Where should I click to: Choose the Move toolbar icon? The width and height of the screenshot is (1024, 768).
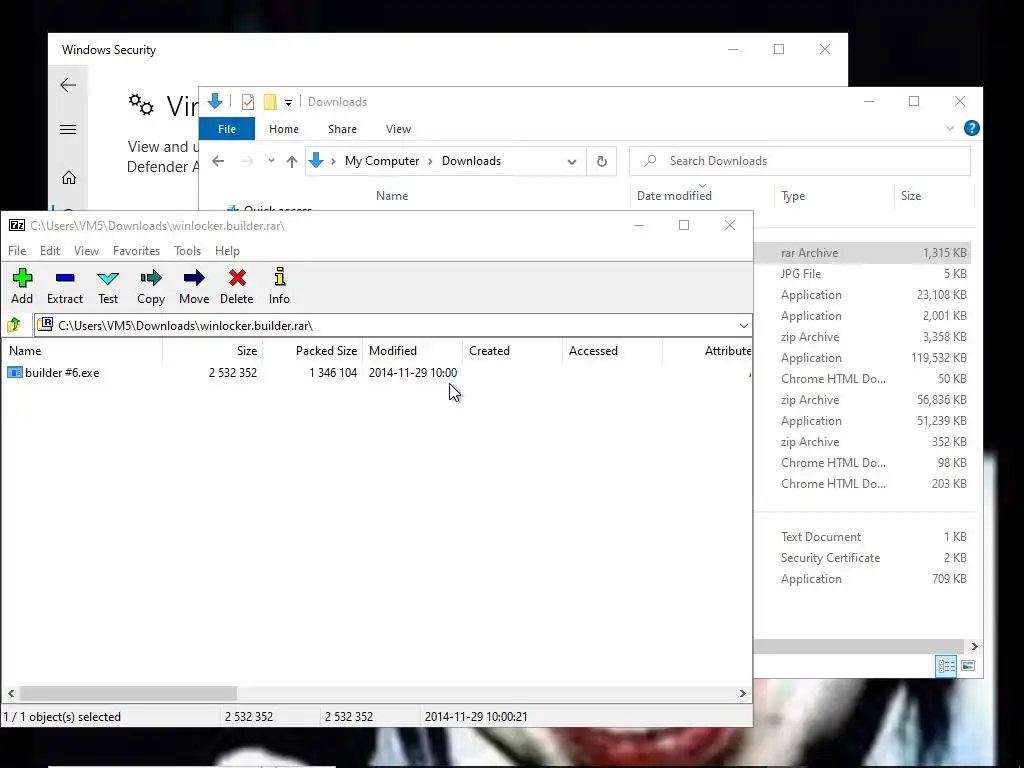point(194,286)
